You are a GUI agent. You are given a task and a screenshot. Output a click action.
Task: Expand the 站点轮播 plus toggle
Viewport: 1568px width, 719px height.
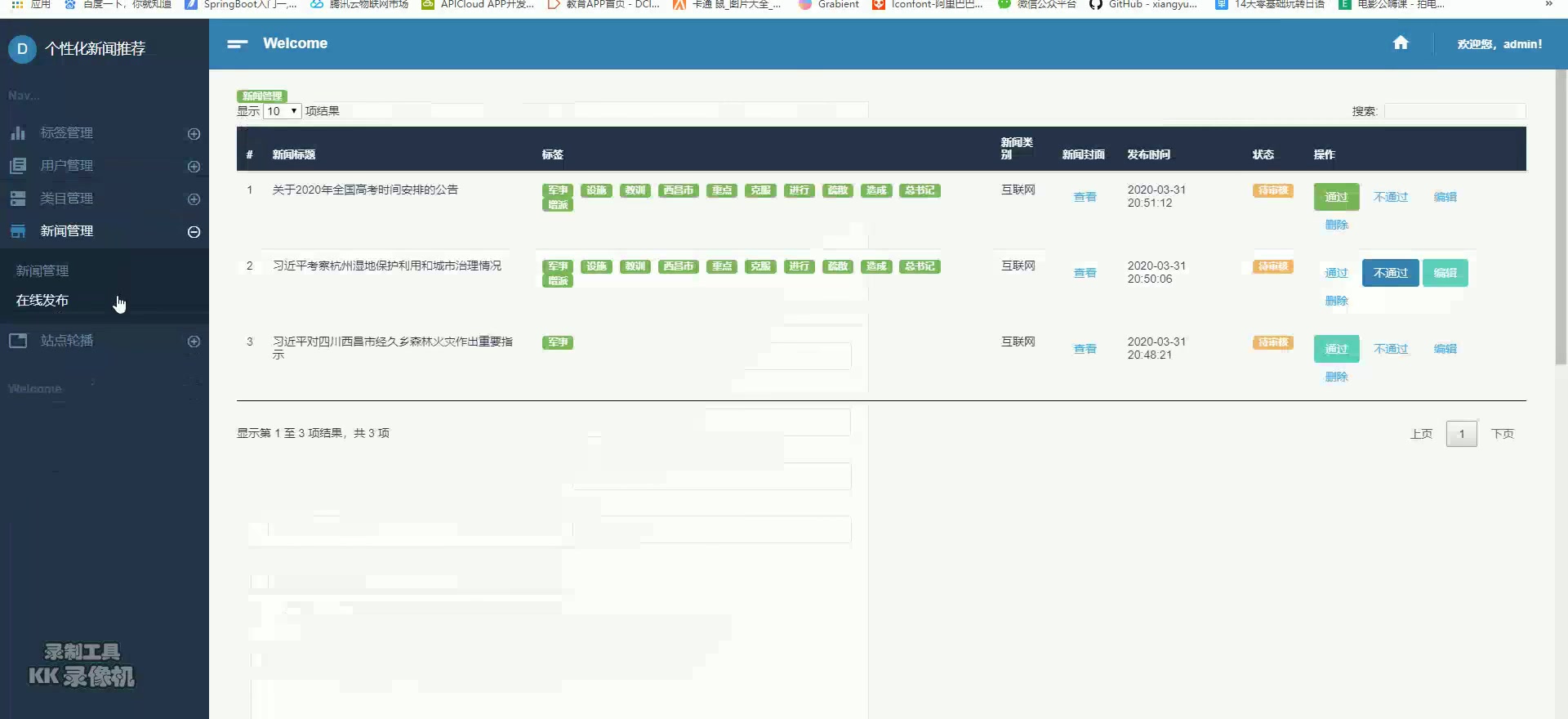pos(194,342)
